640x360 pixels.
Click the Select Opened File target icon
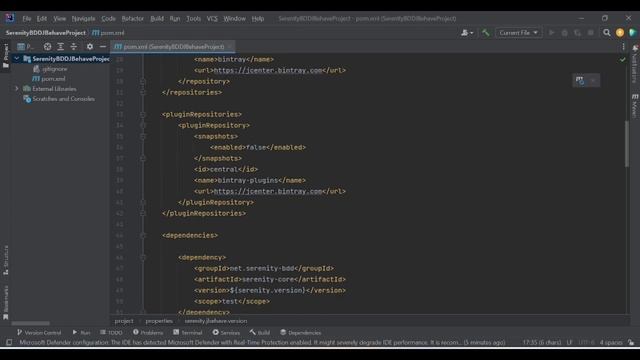tap(47, 47)
